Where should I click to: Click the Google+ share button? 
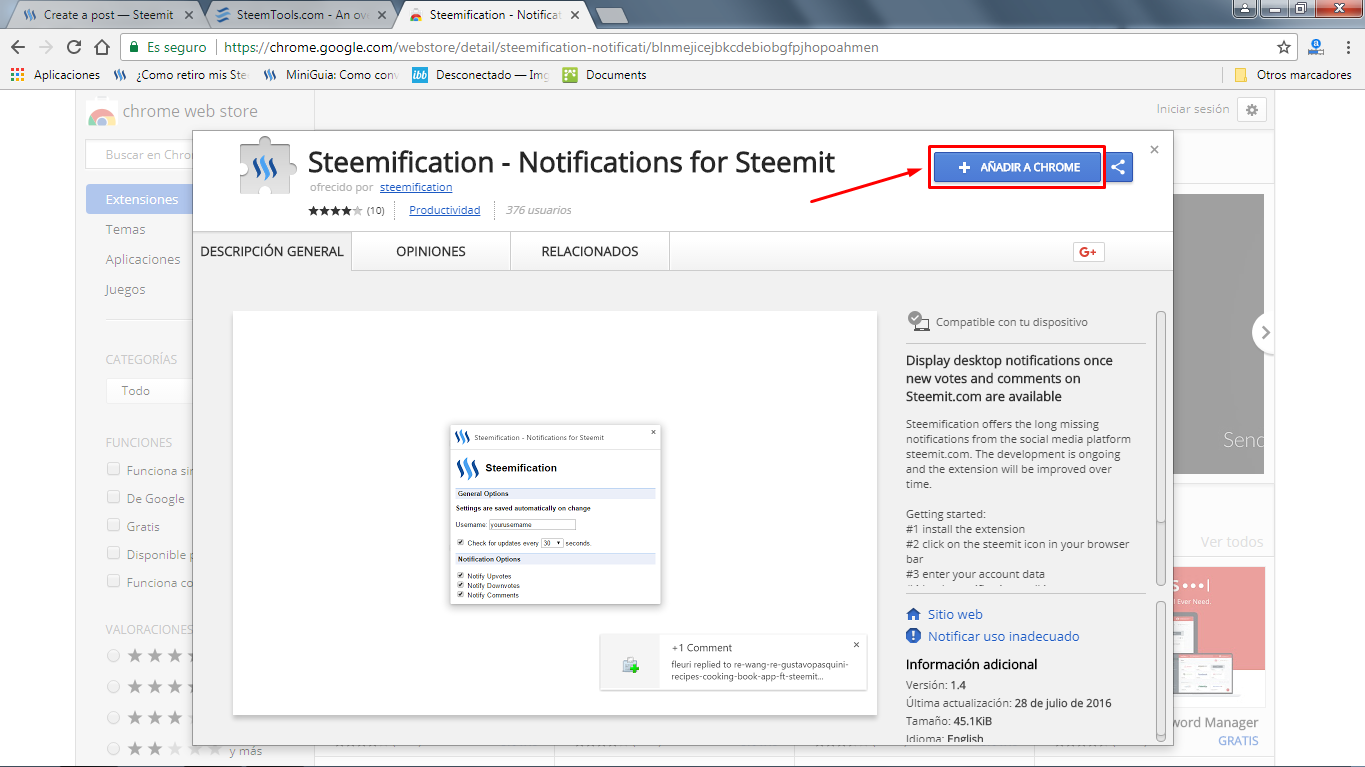[x=1088, y=252]
